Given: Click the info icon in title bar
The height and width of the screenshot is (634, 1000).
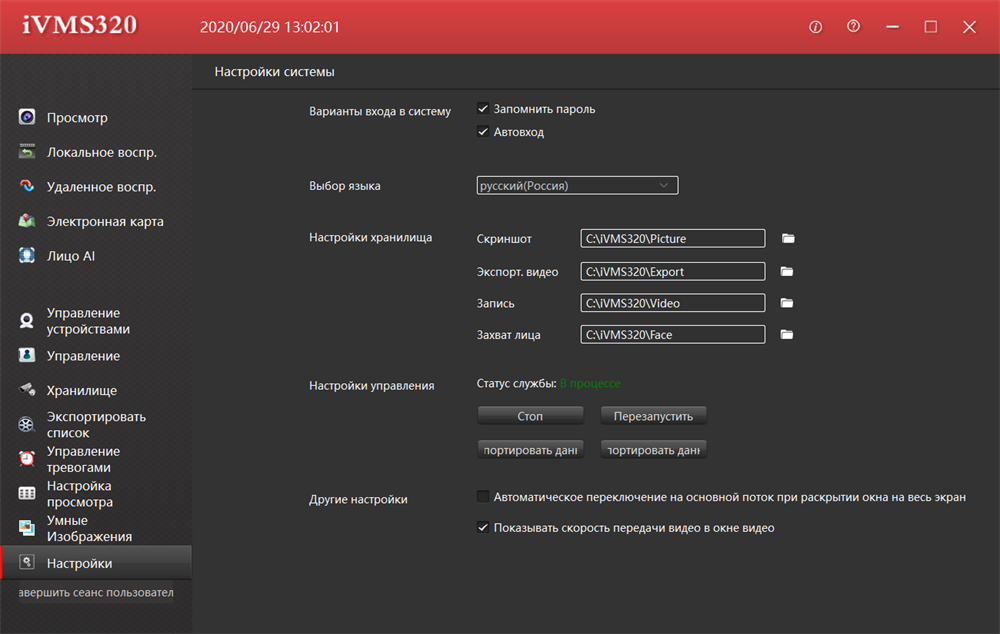Looking at the screenshot, I should 815,27.
